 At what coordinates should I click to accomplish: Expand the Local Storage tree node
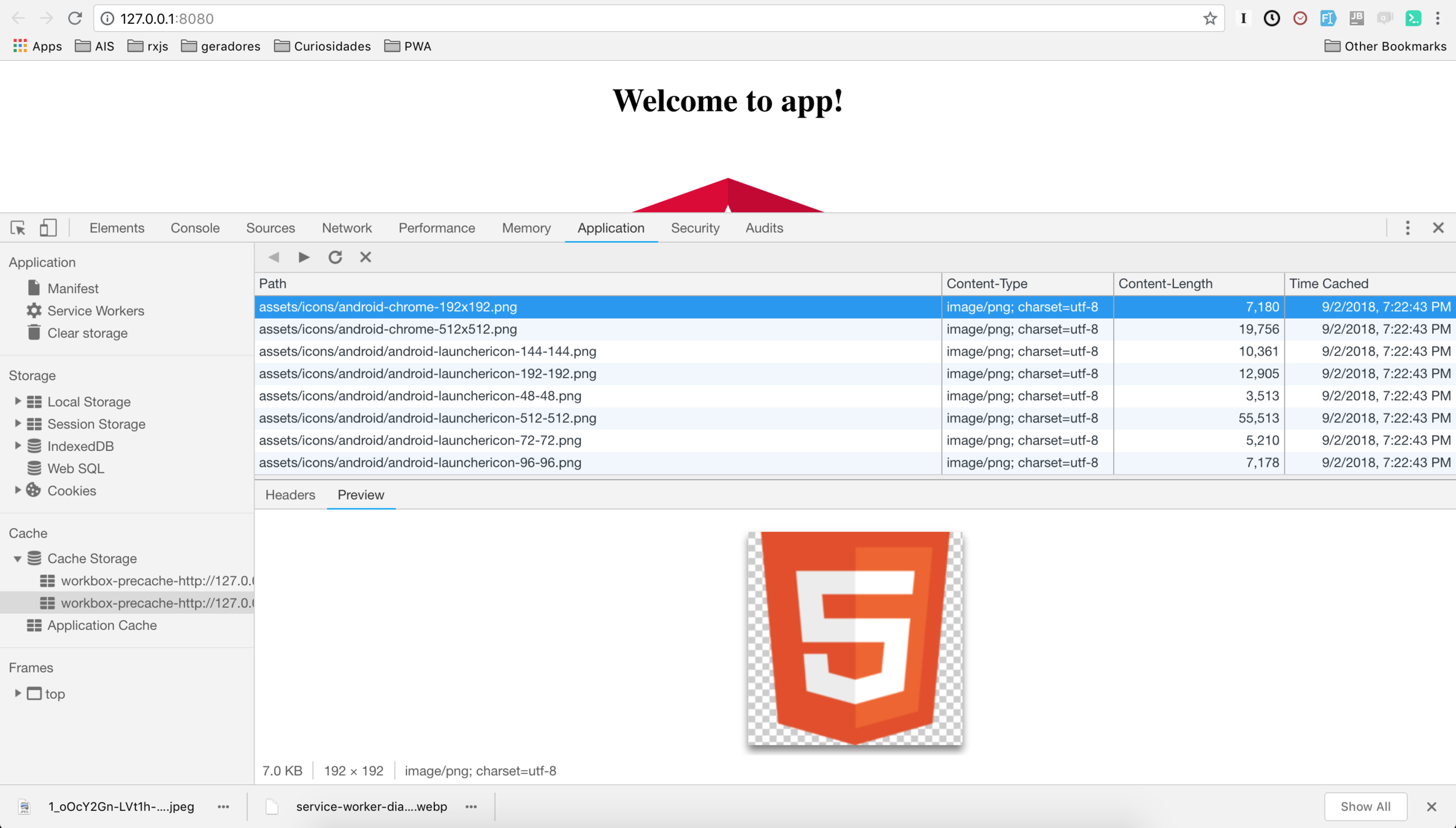18,402
